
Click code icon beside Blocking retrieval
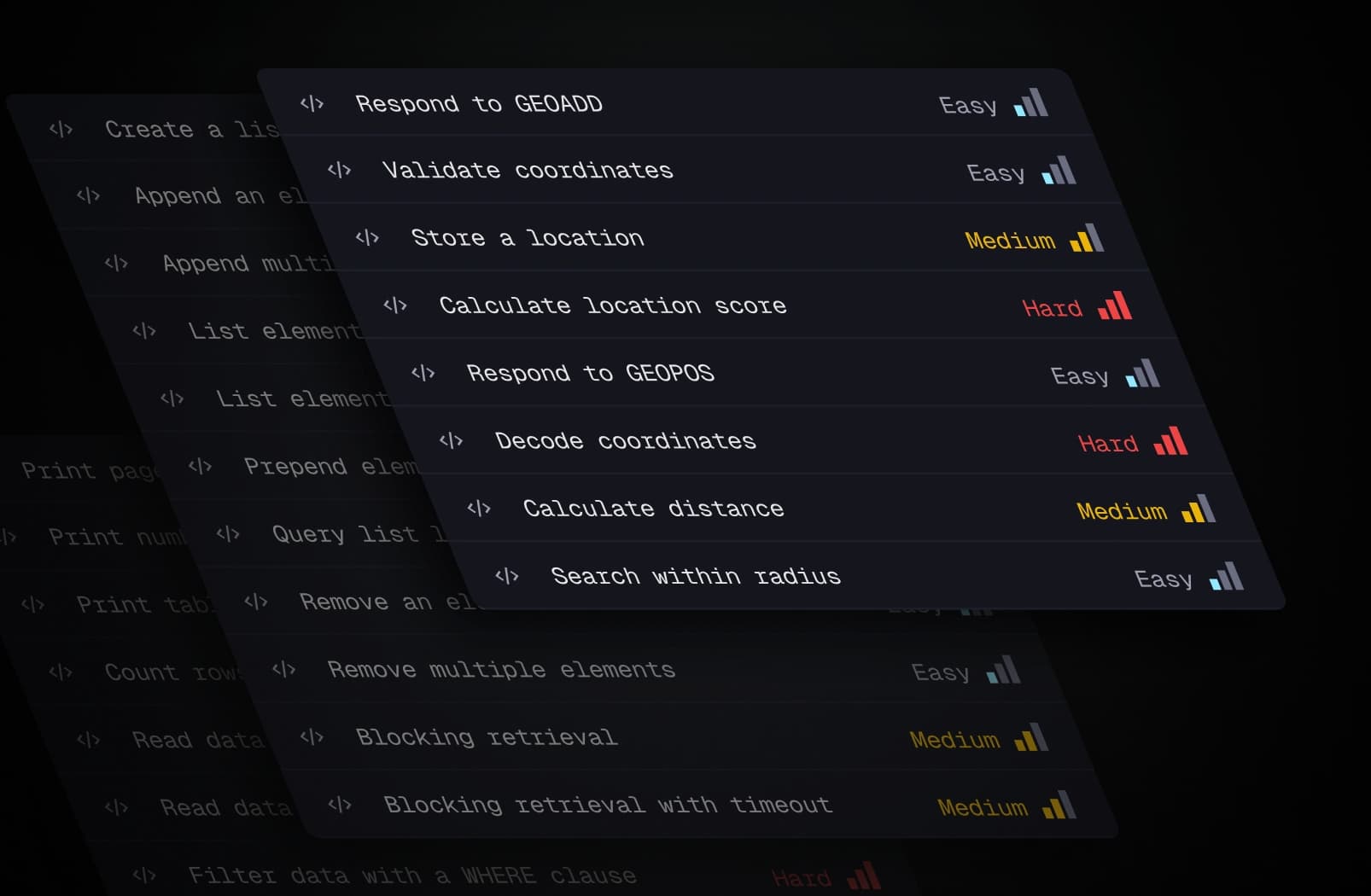coord(312,737)
